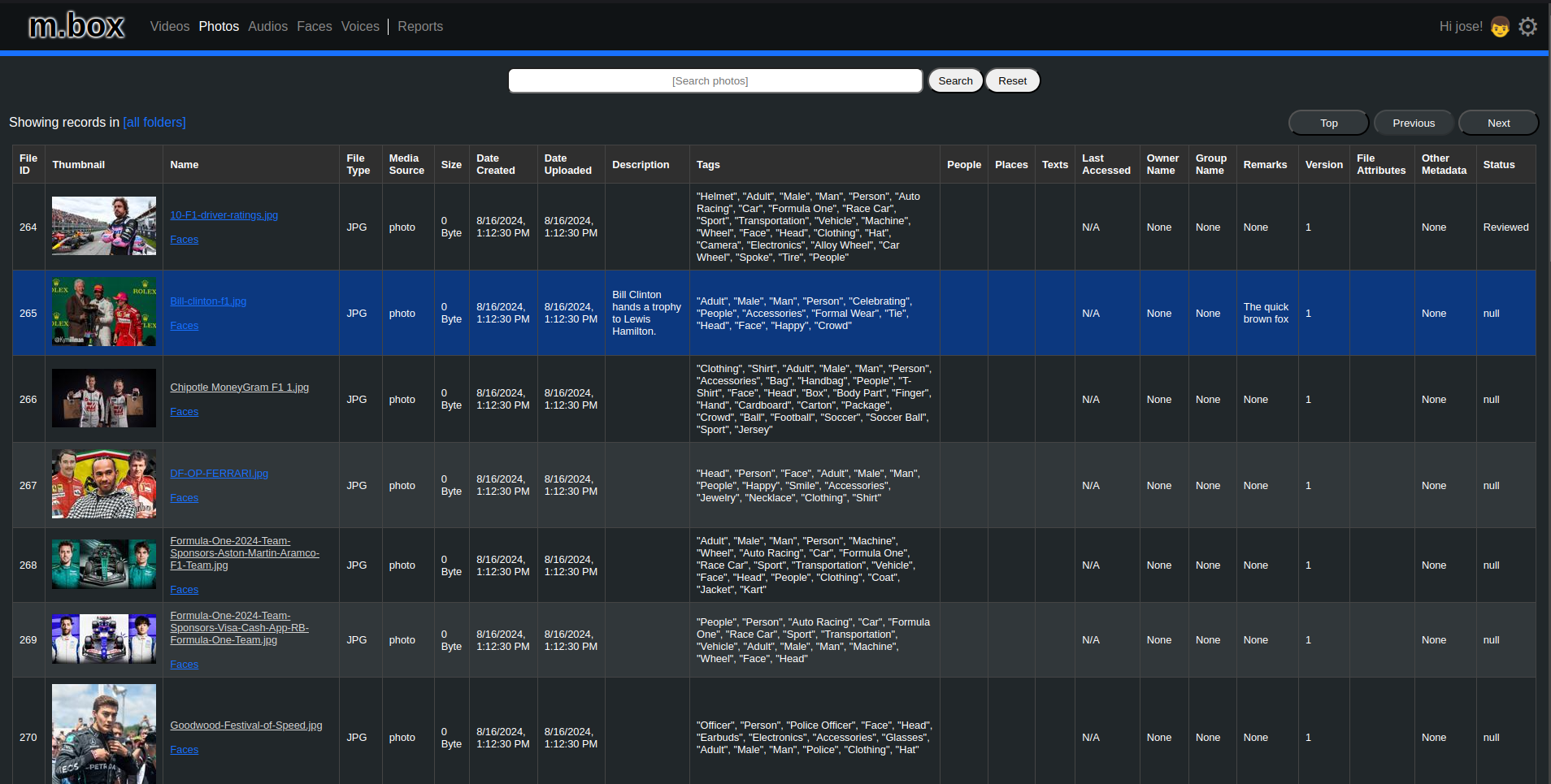
Task: Go to the Next page of records
Action: 1498,123
